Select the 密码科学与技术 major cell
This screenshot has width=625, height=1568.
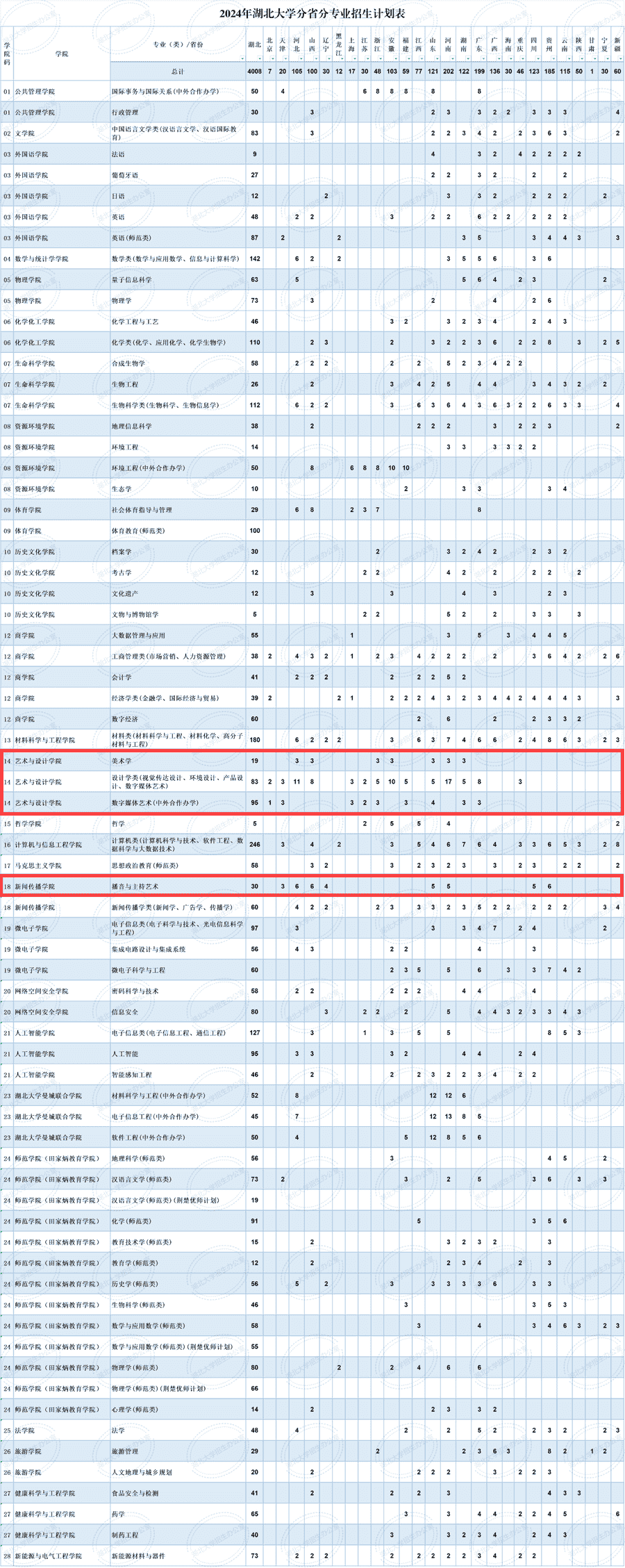coord(178,991)
